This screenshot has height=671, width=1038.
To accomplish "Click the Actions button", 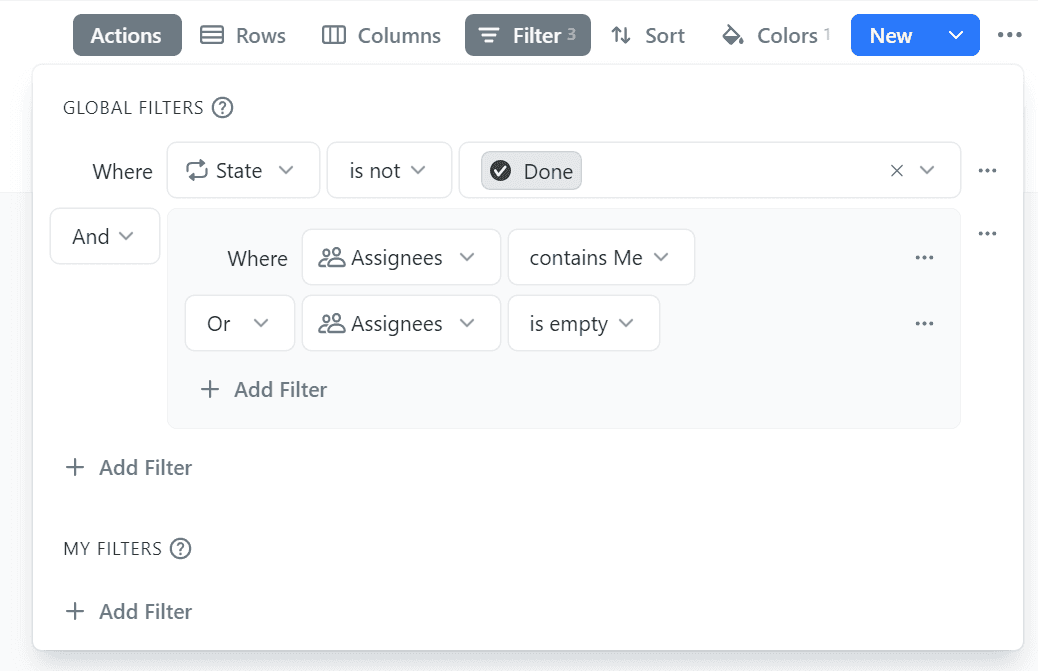I will pyautogui.click(x=126, y=35).
